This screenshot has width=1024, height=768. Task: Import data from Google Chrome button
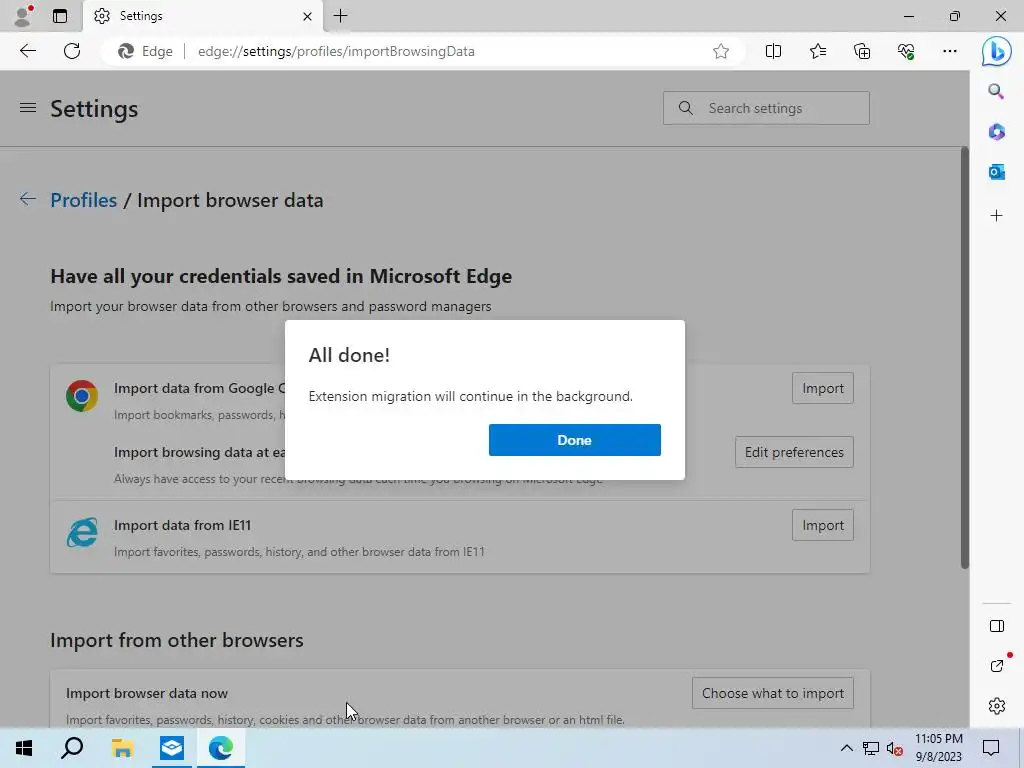coord(822,388)
